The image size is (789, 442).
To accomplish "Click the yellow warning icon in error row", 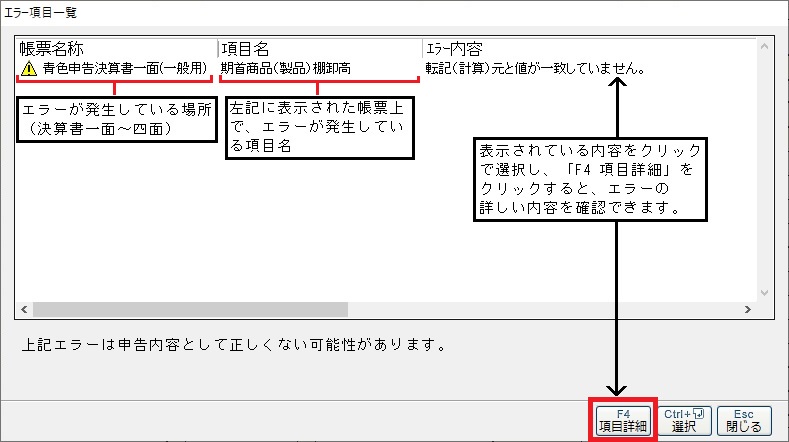I will coord(28,69).
